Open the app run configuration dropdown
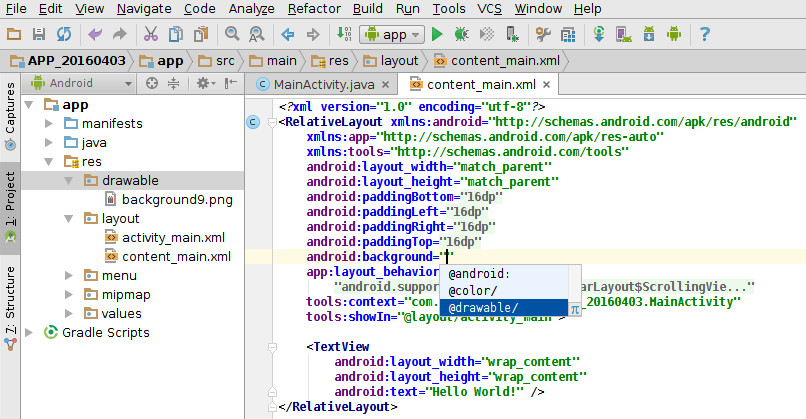This screenshot has height=419, width=806. 392,34
